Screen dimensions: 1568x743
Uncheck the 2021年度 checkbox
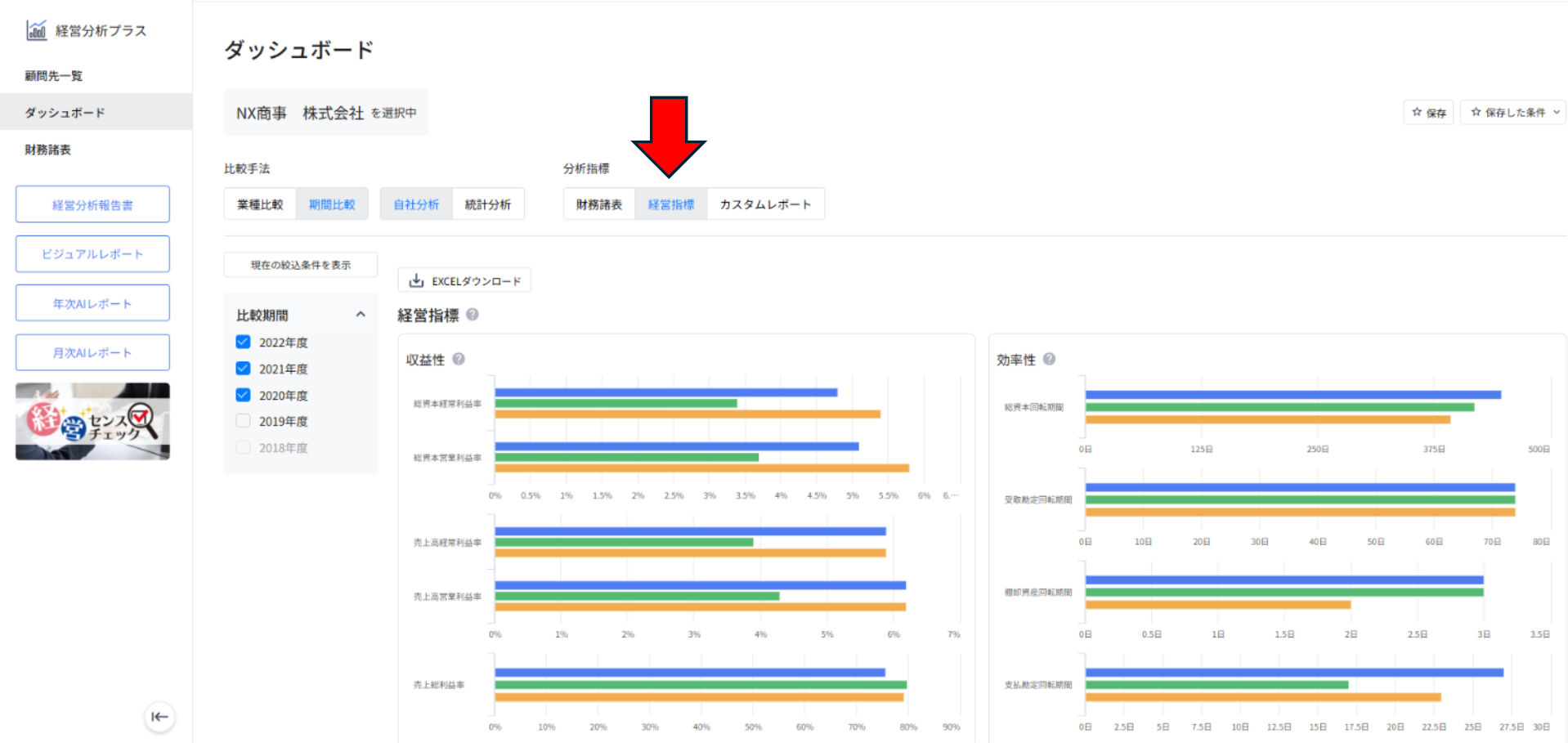[243, 369]
